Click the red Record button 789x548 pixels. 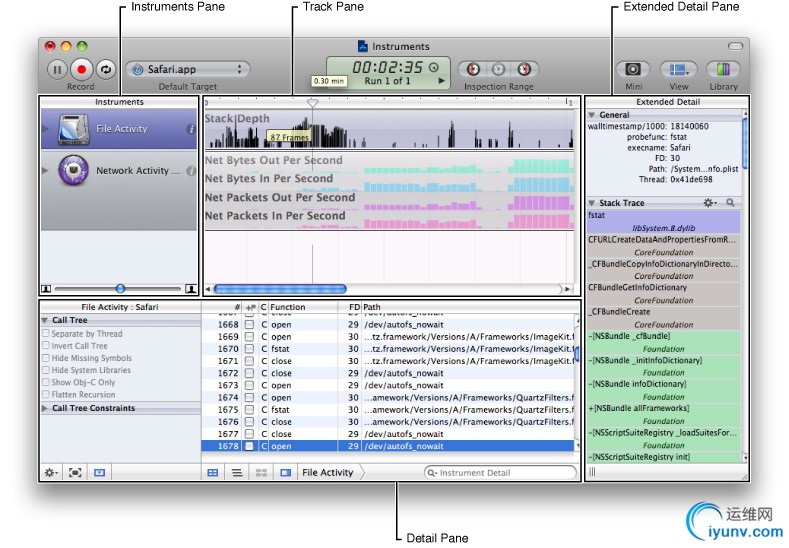82,69
